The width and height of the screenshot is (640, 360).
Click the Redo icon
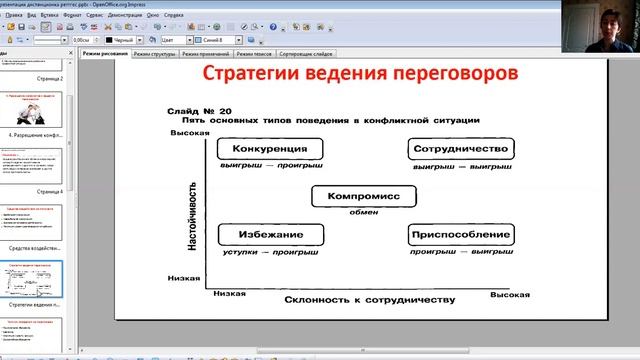173,27
